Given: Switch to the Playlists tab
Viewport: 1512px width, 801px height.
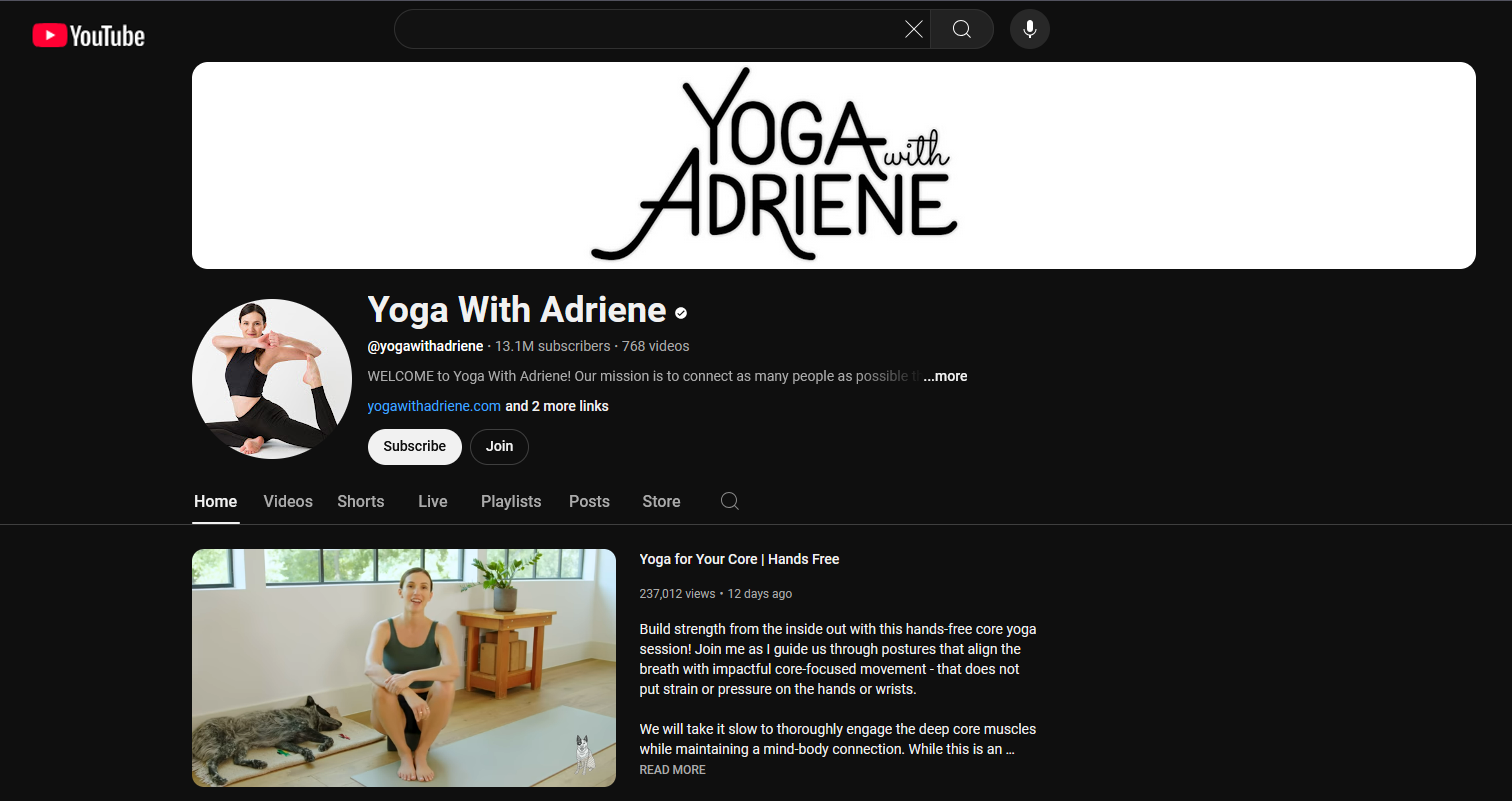Looking at the screenshot, I should point(510,501).
